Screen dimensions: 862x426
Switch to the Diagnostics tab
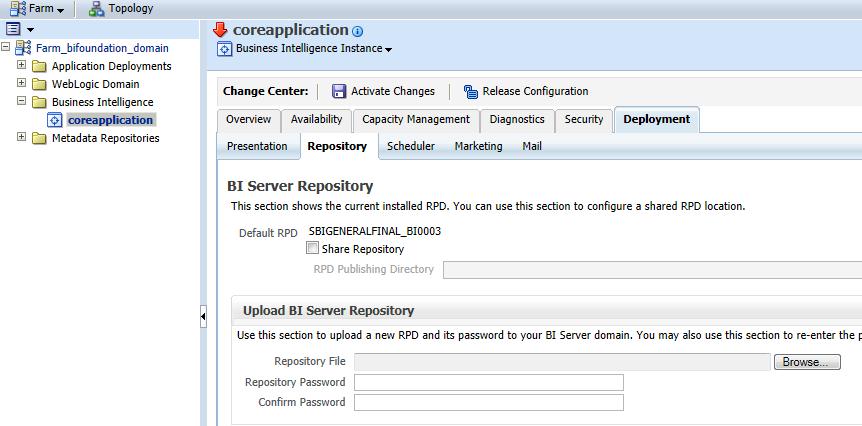click(517, 120)
